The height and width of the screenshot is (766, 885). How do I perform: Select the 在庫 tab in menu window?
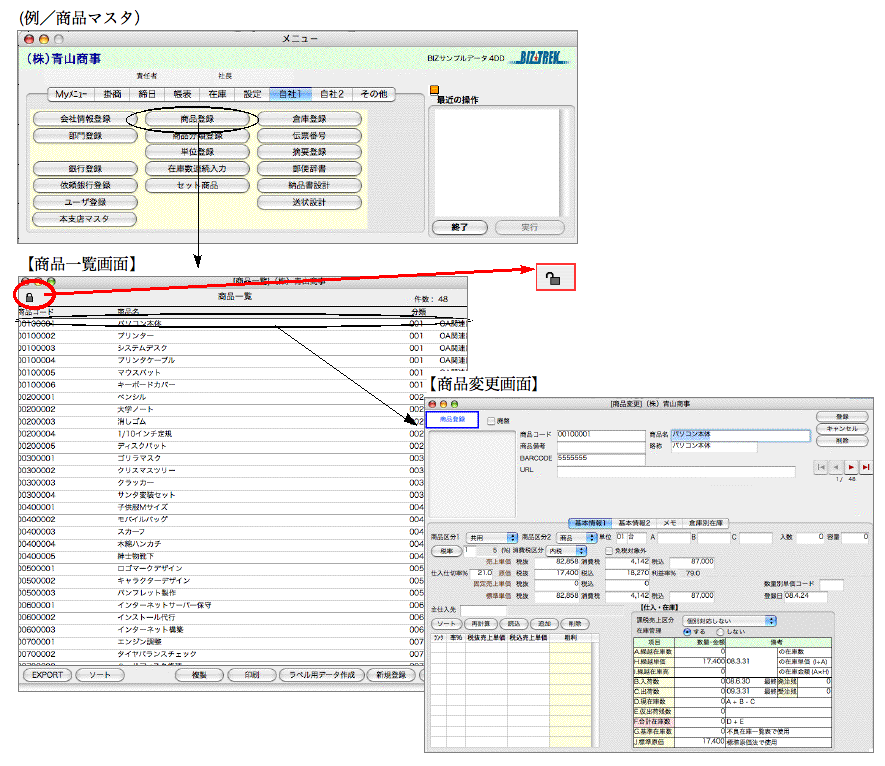pyautogui.click(x=216, y=94)
